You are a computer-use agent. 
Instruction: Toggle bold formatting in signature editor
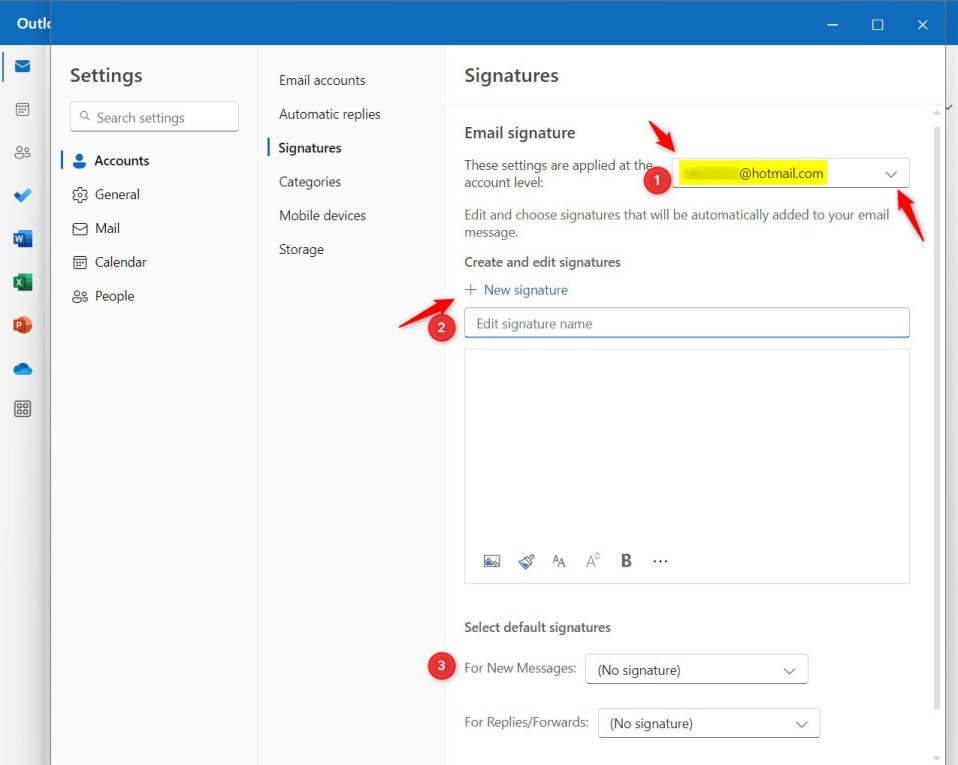pyautogui.click(x=625, y=560)
